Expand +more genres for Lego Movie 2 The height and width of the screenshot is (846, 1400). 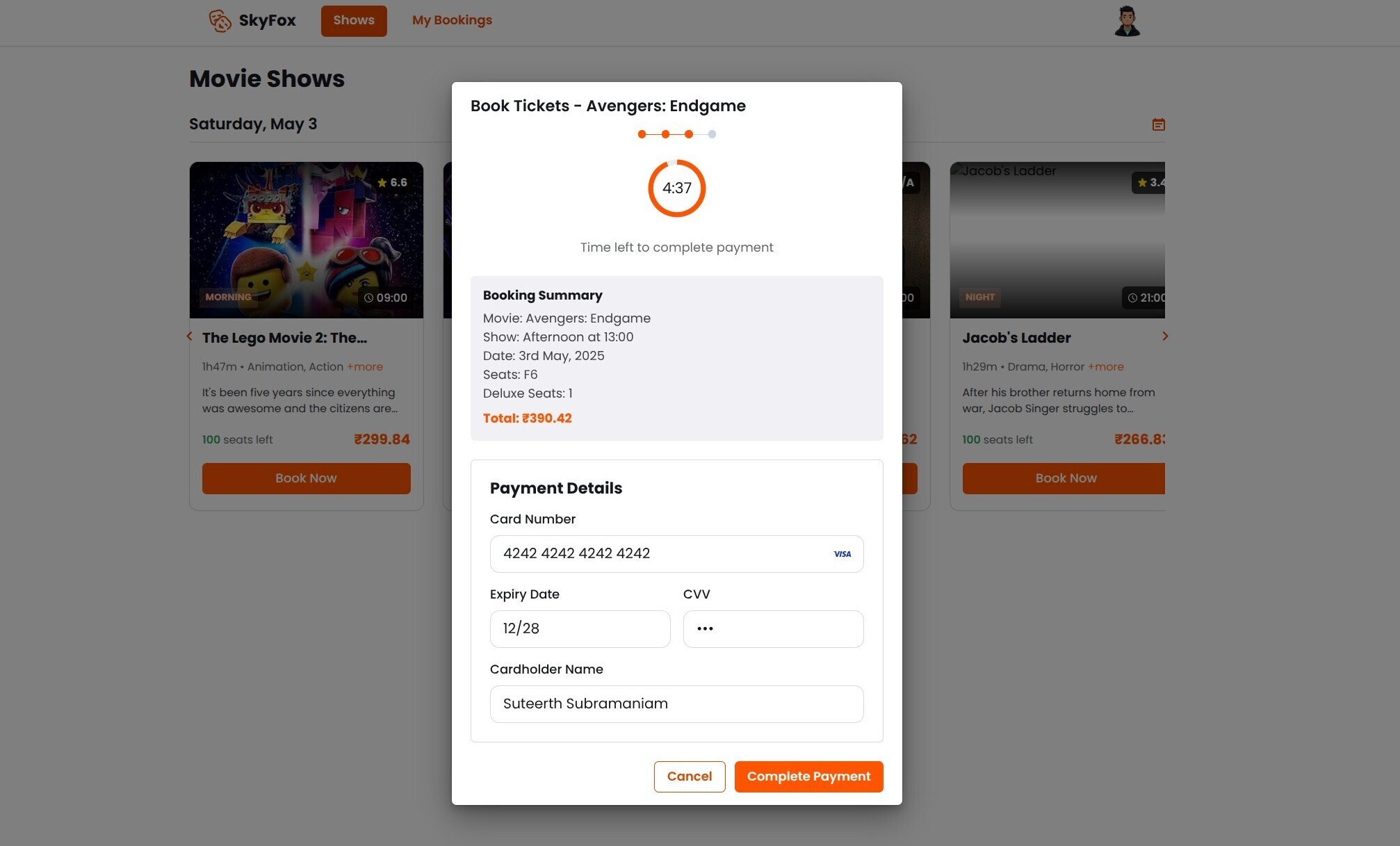[365, 367]
